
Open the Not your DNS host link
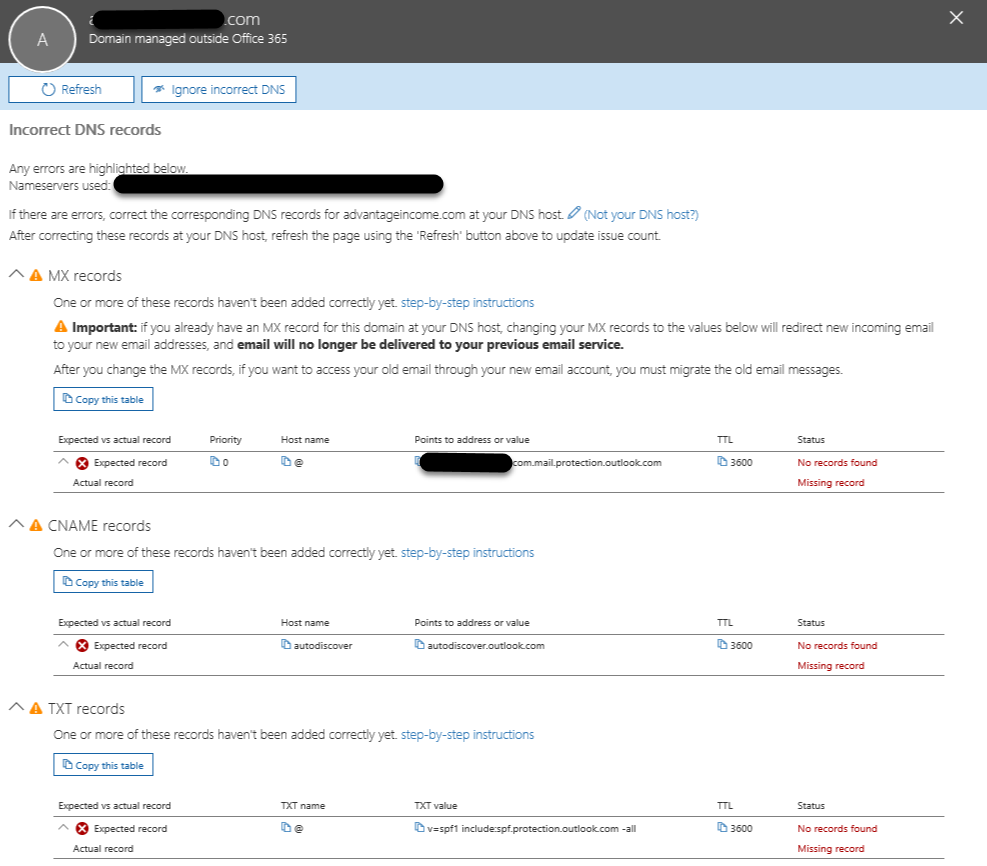(641, 215)
